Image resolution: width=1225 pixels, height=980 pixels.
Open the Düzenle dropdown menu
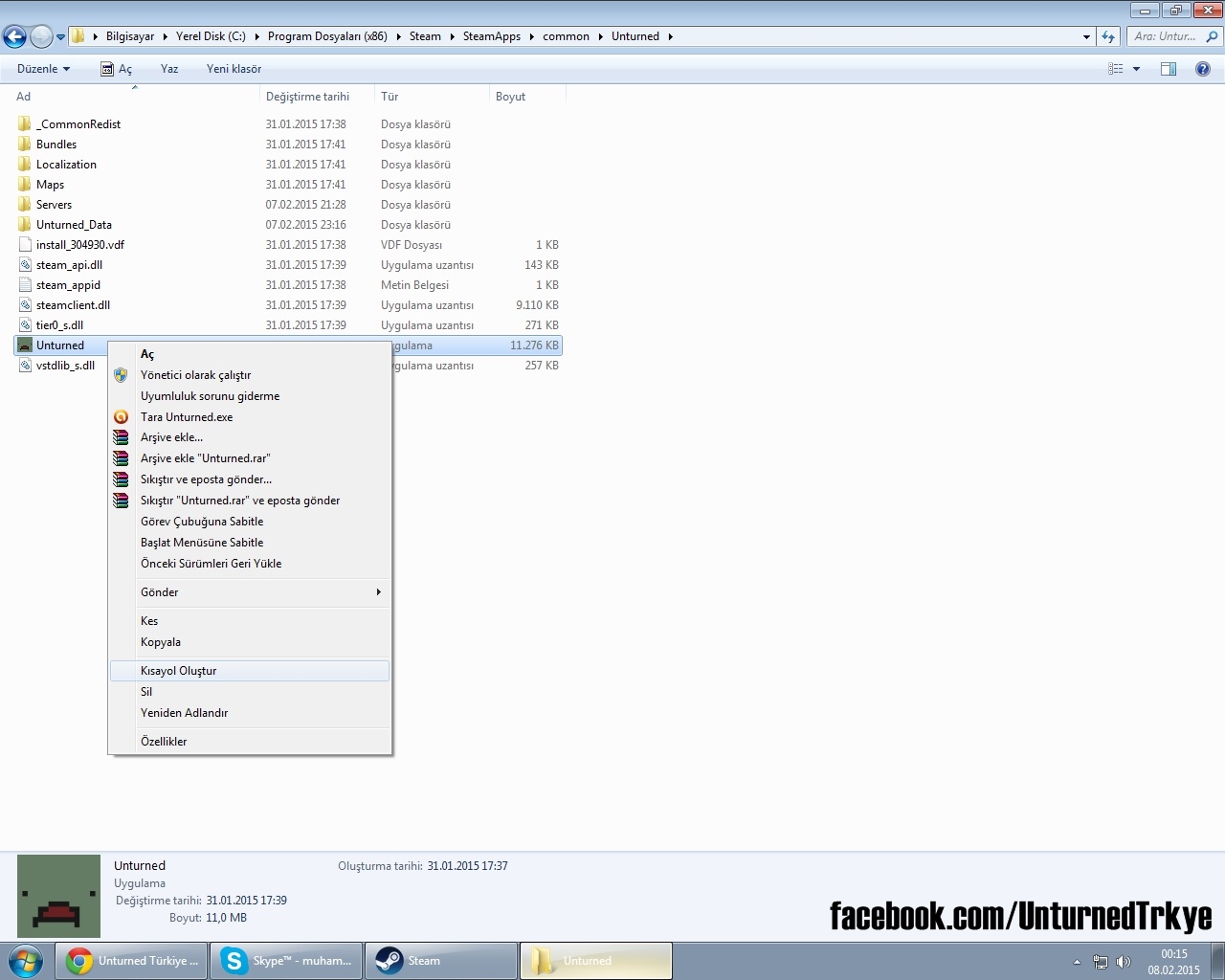[43, 69]
